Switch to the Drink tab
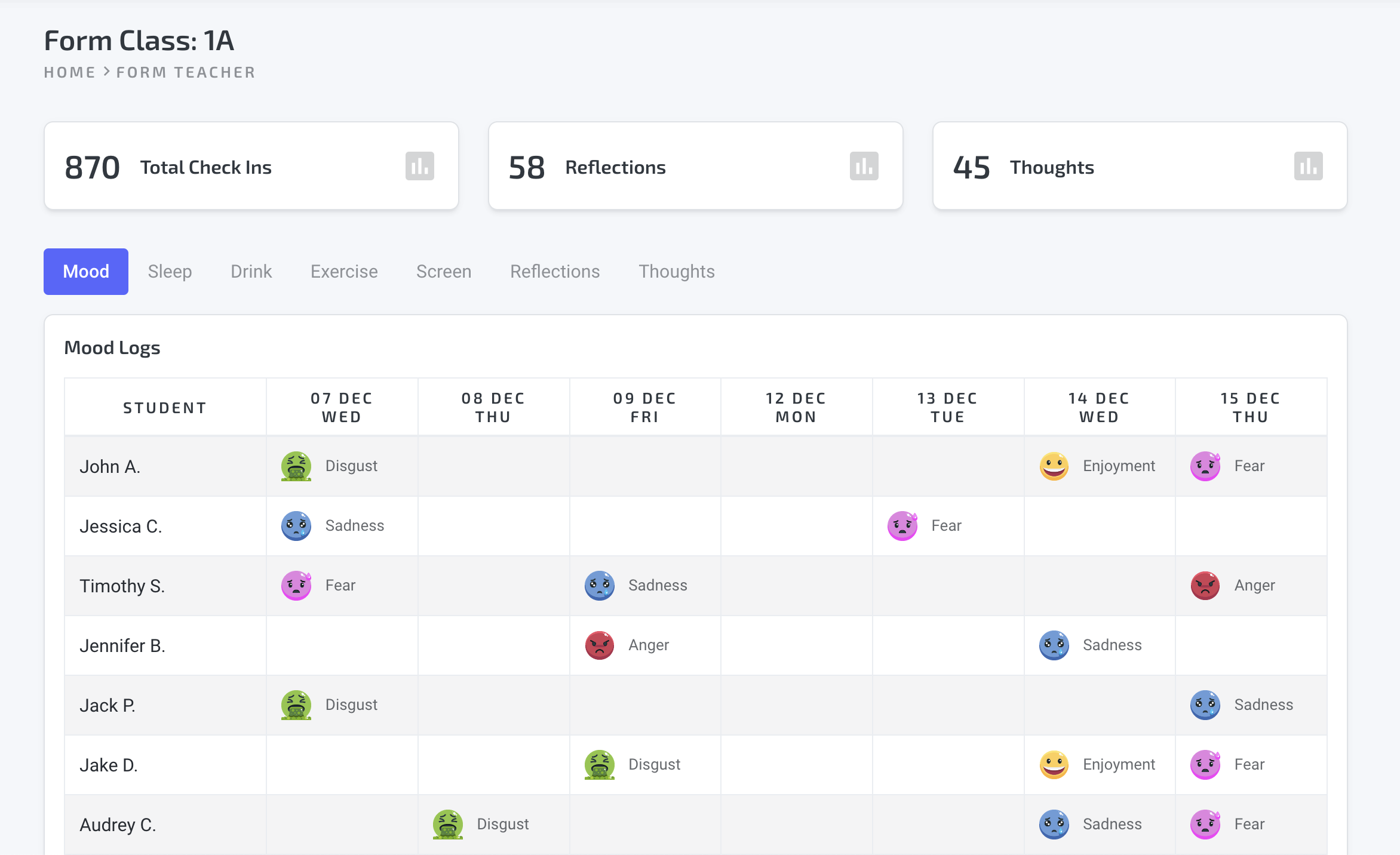The height and width of the screenshot is (855, 1400). point(251,272)
